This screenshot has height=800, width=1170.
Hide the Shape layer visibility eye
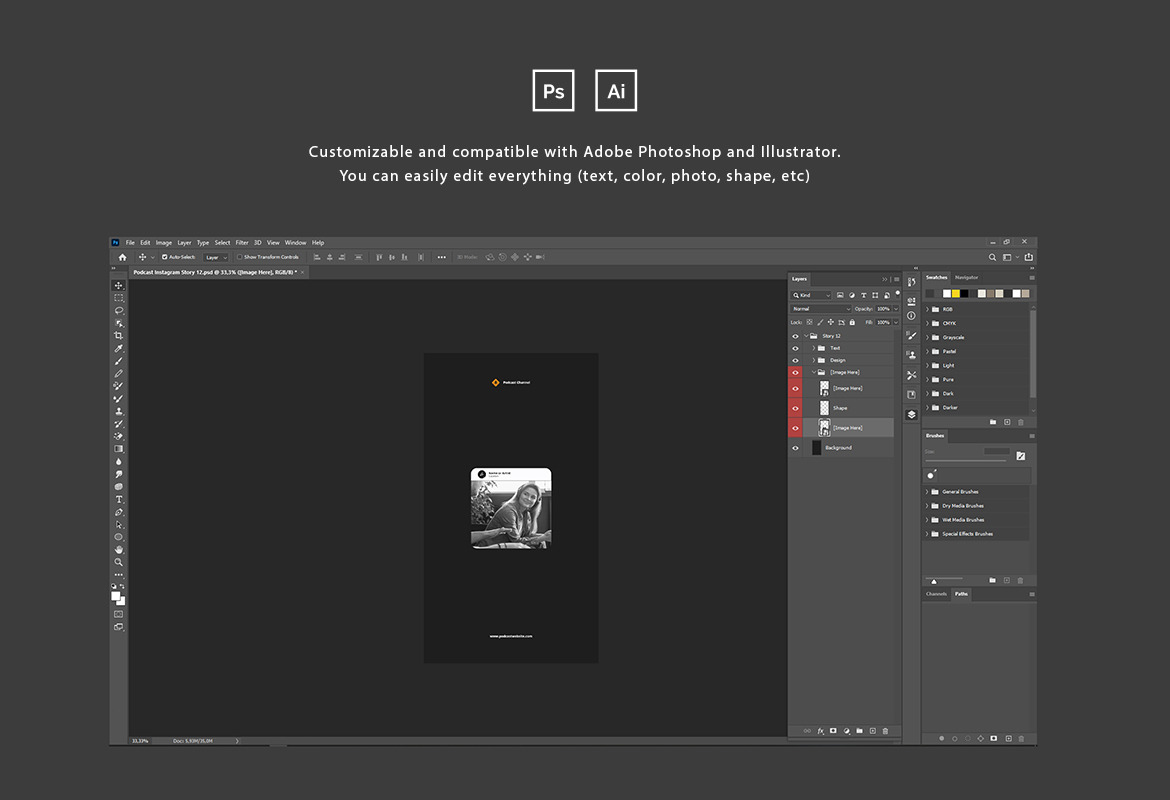[795, 408]
